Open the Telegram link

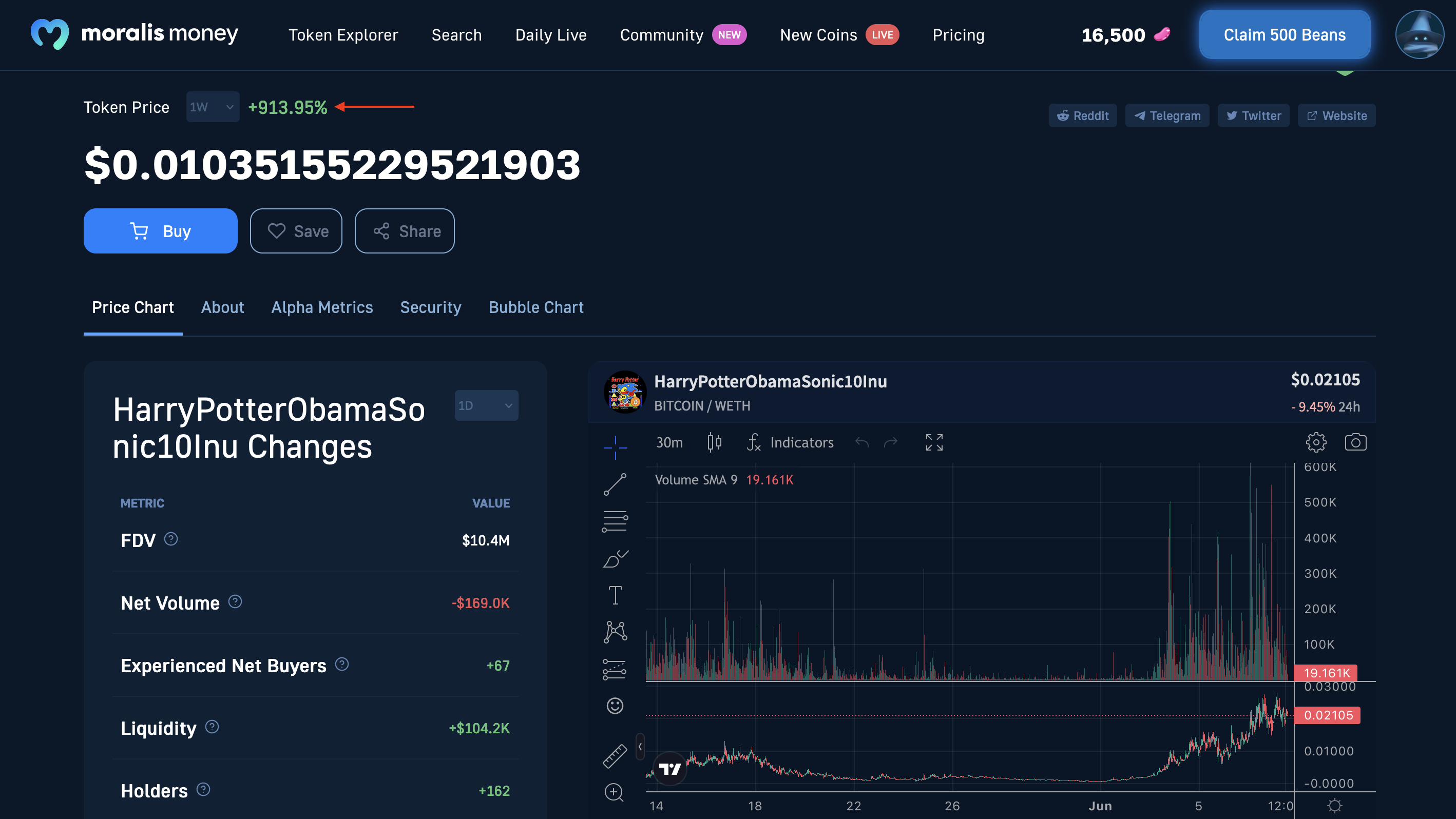point(1167,116)
